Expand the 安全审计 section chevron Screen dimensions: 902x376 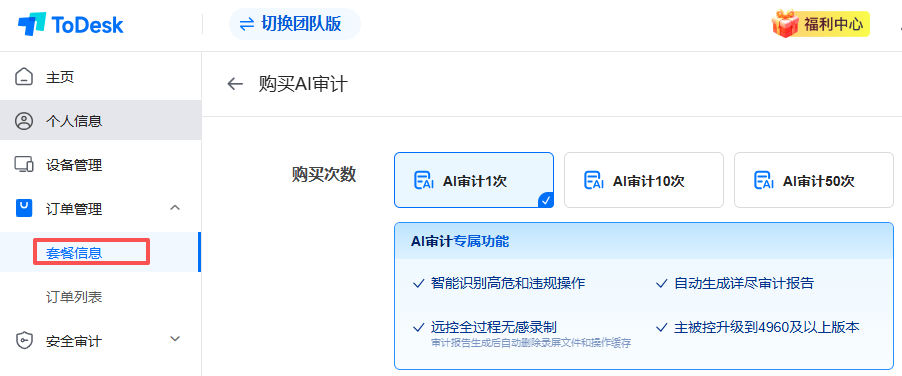pos(175,339)
